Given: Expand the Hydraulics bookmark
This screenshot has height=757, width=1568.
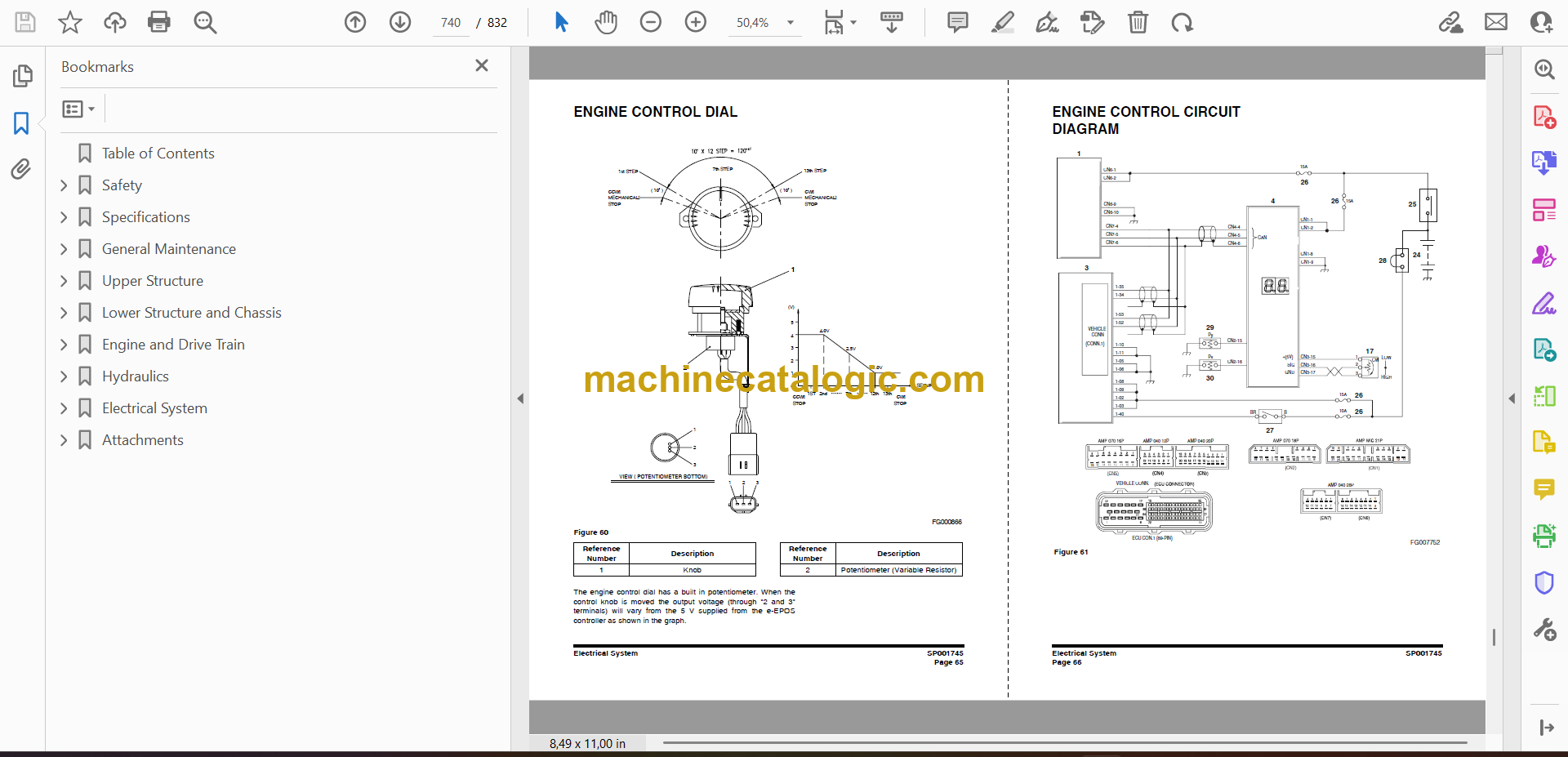Looking at the screenshot, I should (x=64, y=376).
